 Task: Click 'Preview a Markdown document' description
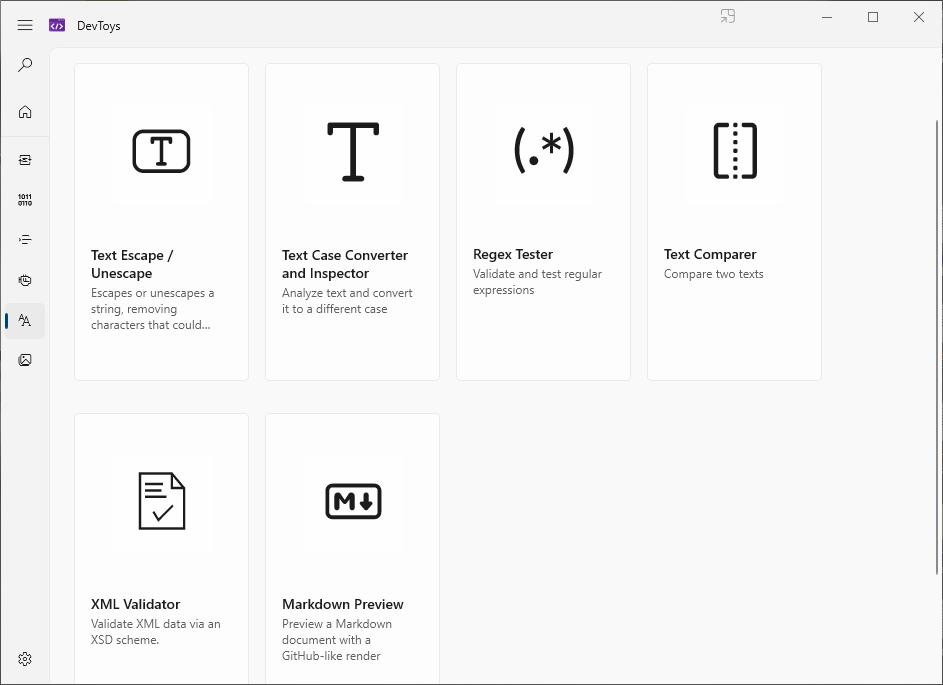pos(337,640)
